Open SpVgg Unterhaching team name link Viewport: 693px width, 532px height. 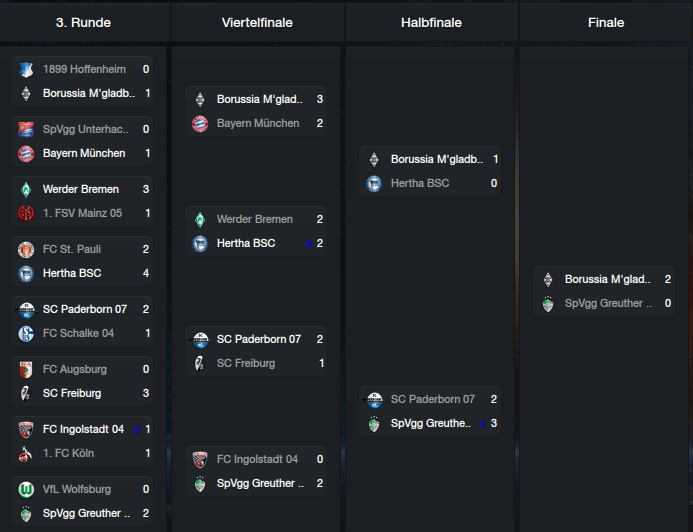[x=86, y=129]
